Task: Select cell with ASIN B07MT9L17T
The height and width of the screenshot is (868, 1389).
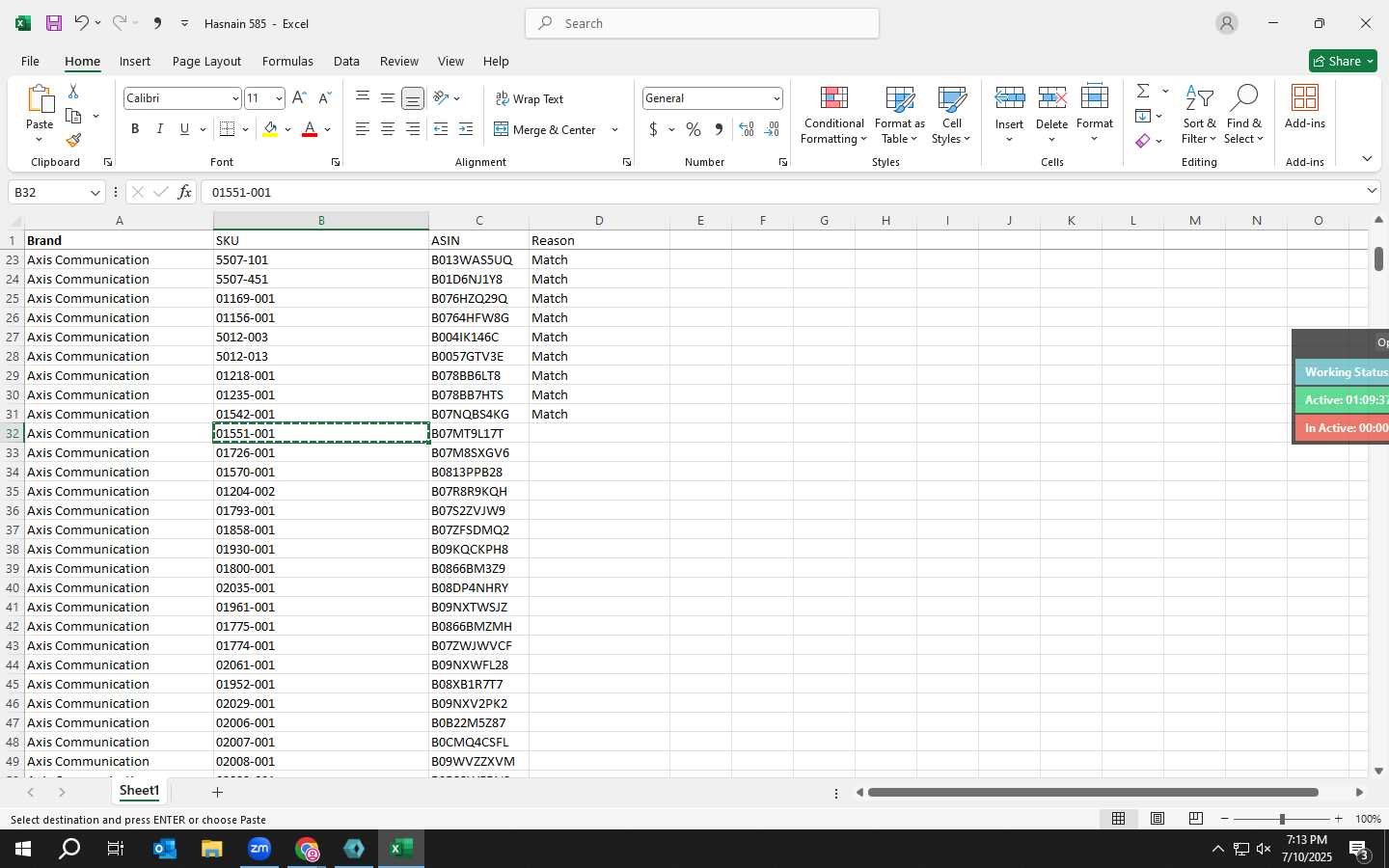Action: tap(478, 433)
